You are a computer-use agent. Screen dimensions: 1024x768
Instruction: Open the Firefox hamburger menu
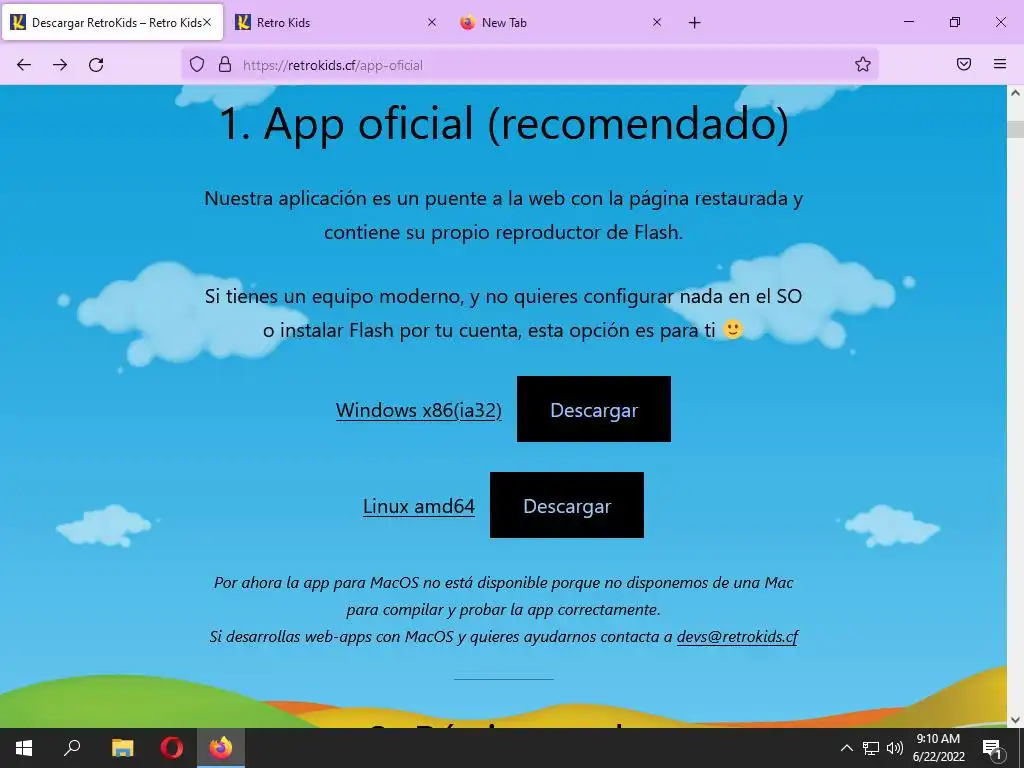click(x=1000, y=64)
